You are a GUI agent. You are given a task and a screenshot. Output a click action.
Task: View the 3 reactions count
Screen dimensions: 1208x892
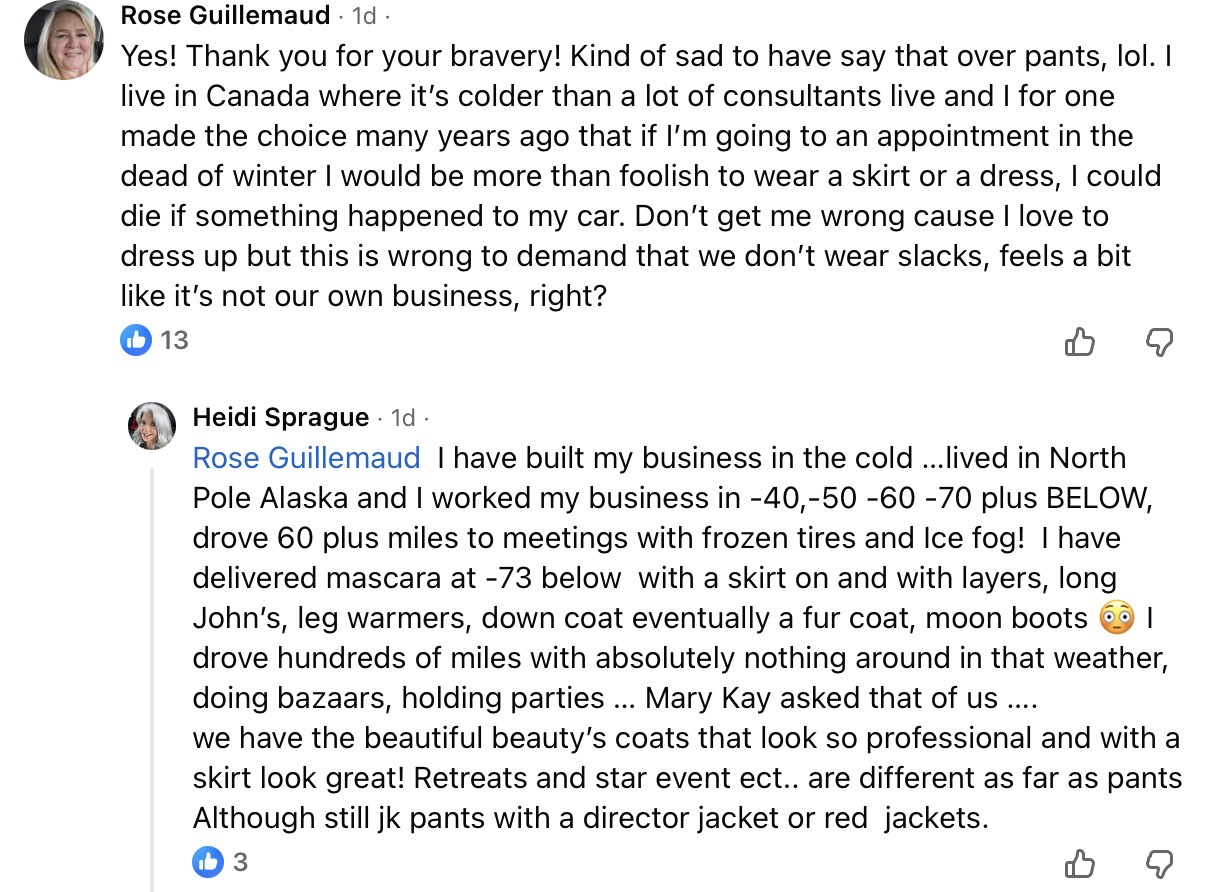[240, 861]
